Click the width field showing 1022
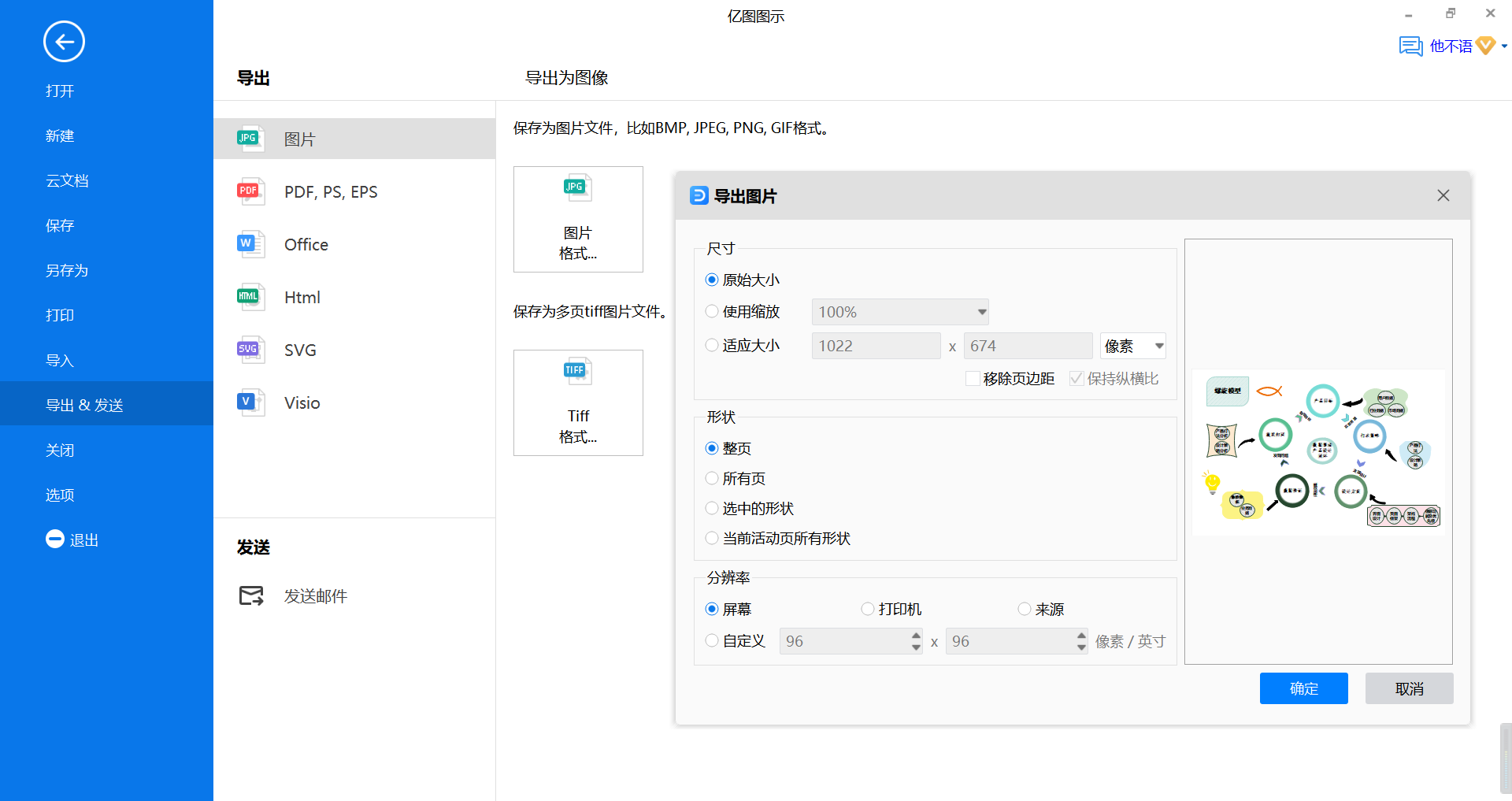 click(x=876, y=346)
